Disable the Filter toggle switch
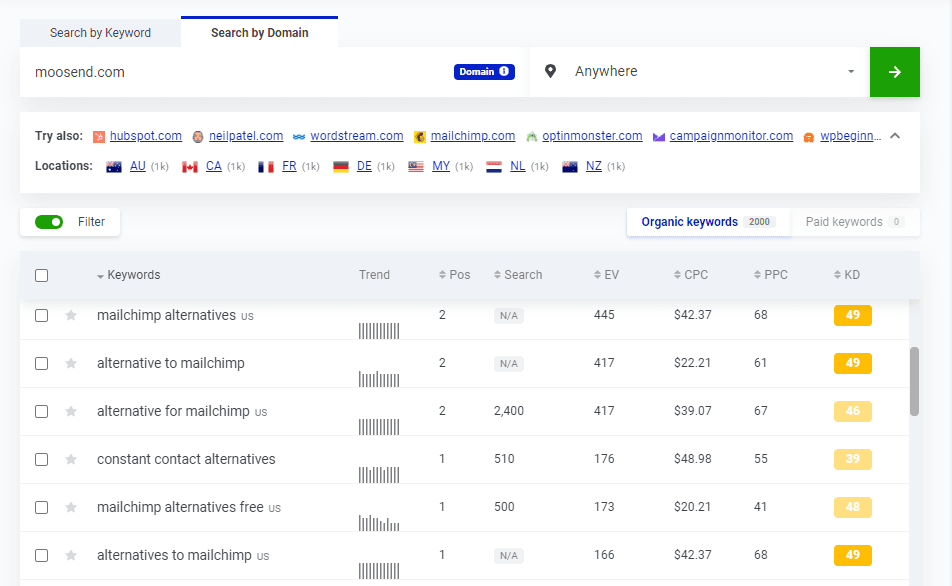952x586 pixels. [x=48, y=221]
